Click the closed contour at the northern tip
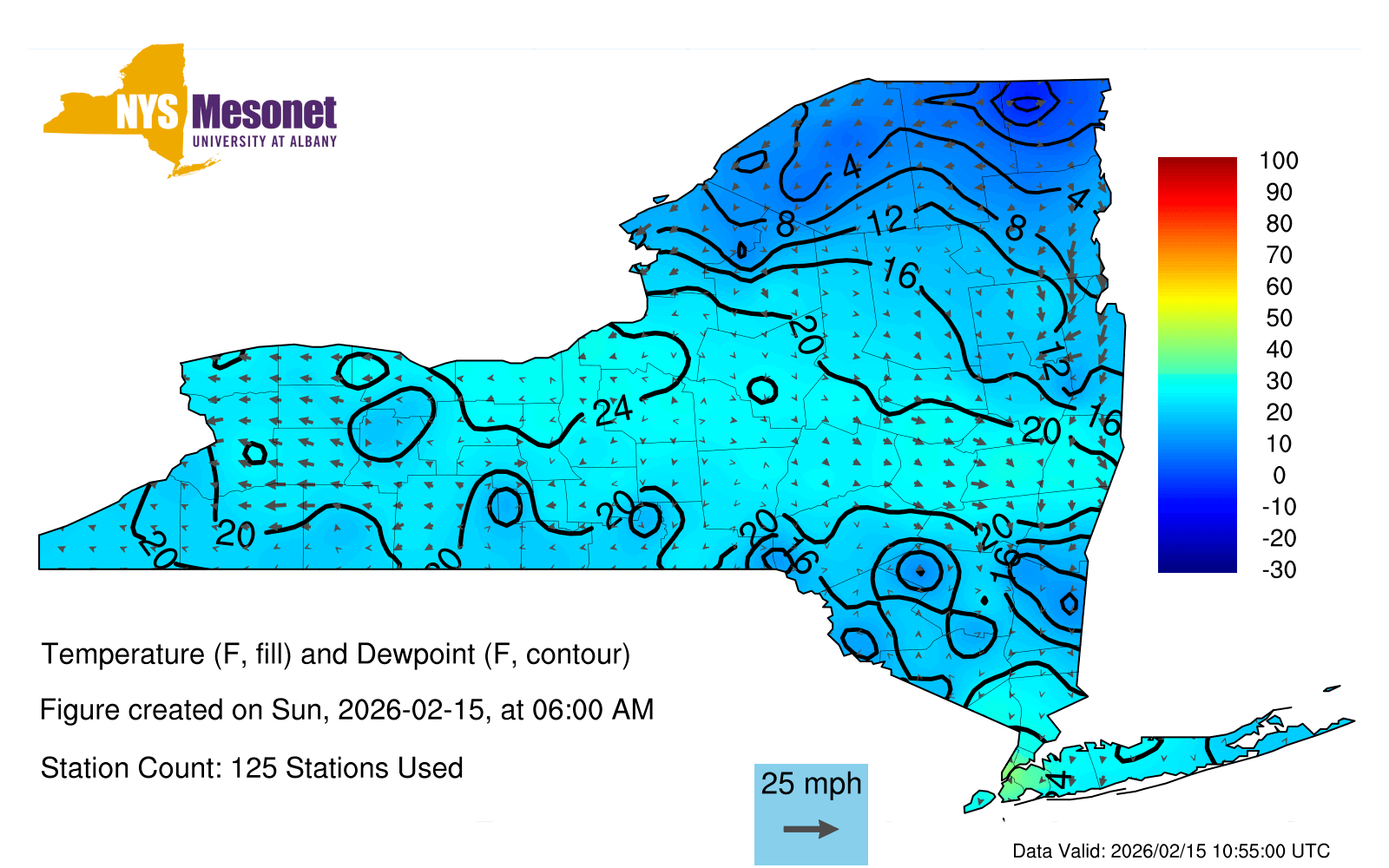The height and width of the screenshot is (868, 1389). coord(1027,104)
